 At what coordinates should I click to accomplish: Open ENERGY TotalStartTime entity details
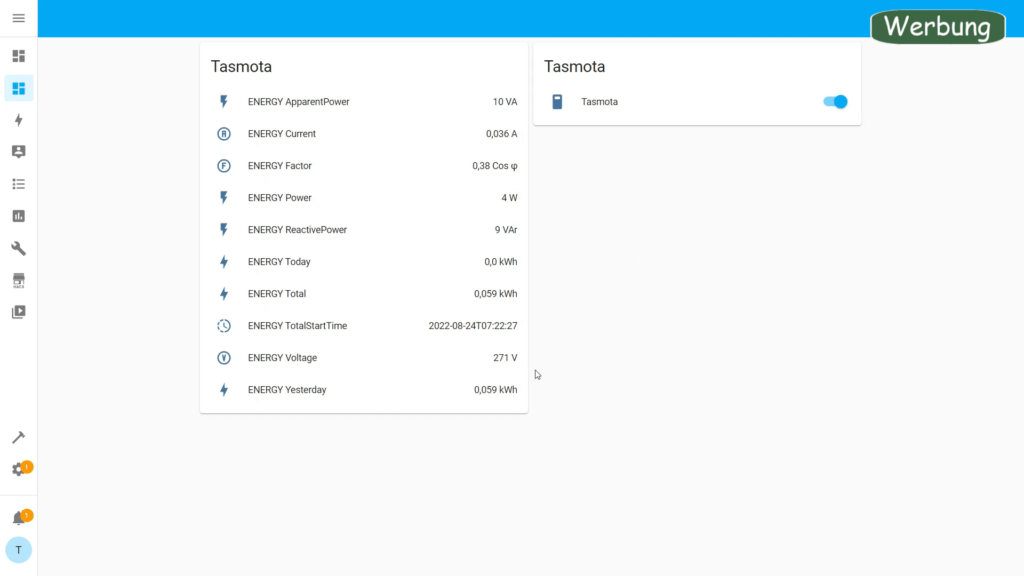297,326
